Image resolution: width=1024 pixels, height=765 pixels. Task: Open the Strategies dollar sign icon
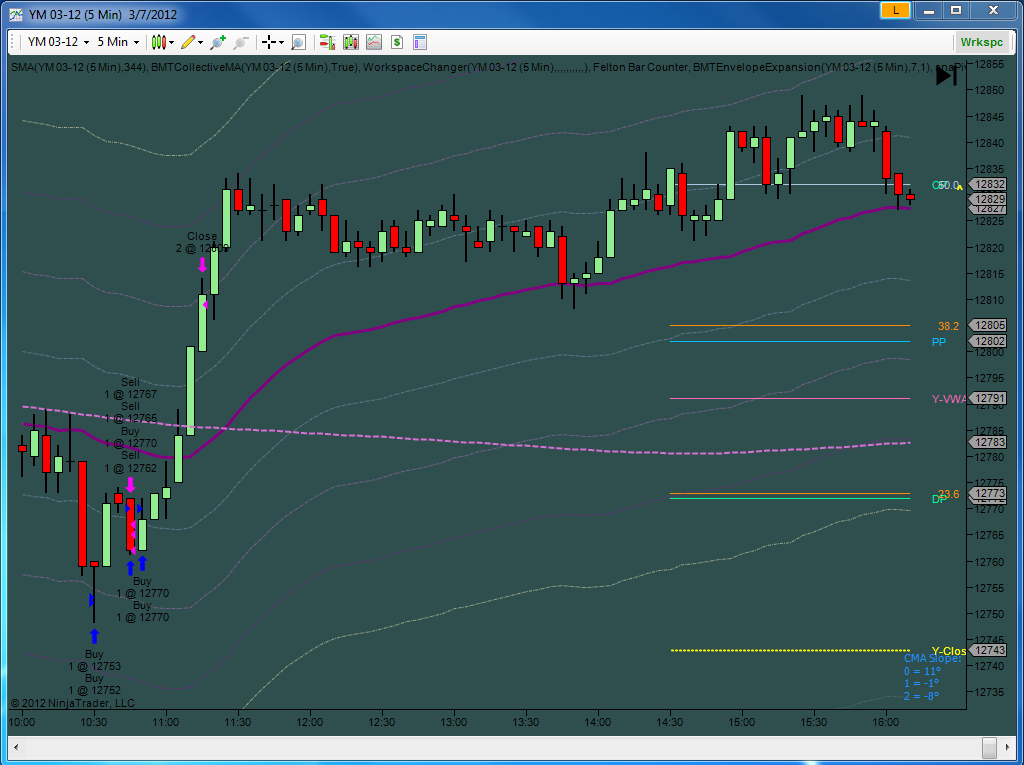pos(396,42)
